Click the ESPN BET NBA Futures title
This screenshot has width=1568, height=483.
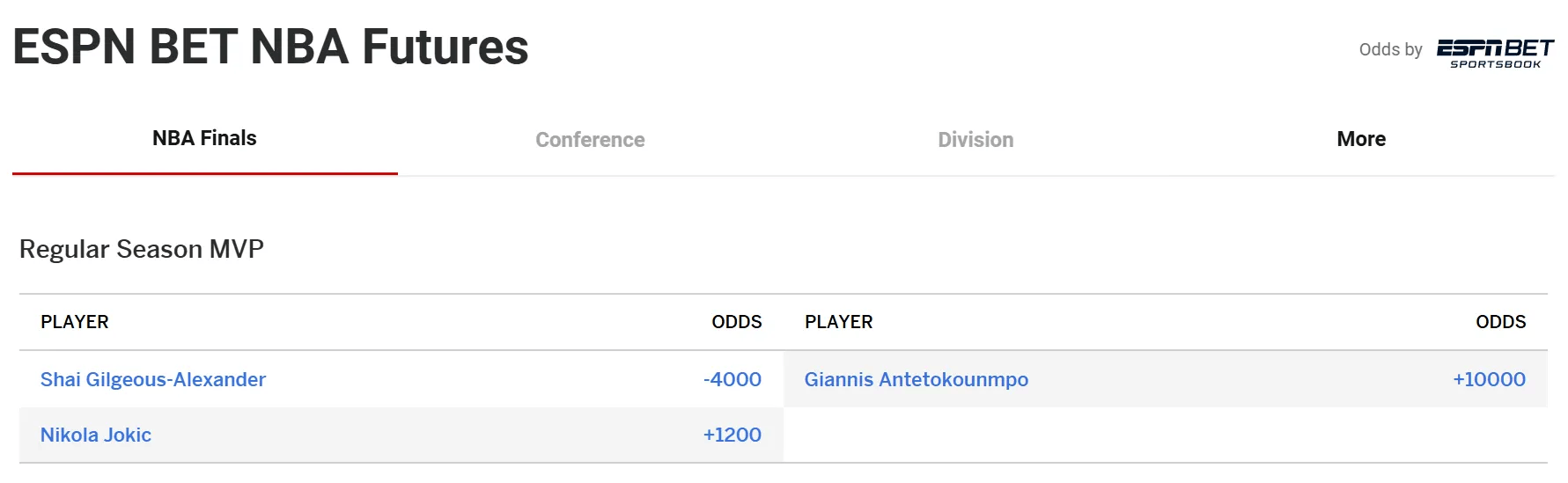pyautogui.click(x=270, y=47)
